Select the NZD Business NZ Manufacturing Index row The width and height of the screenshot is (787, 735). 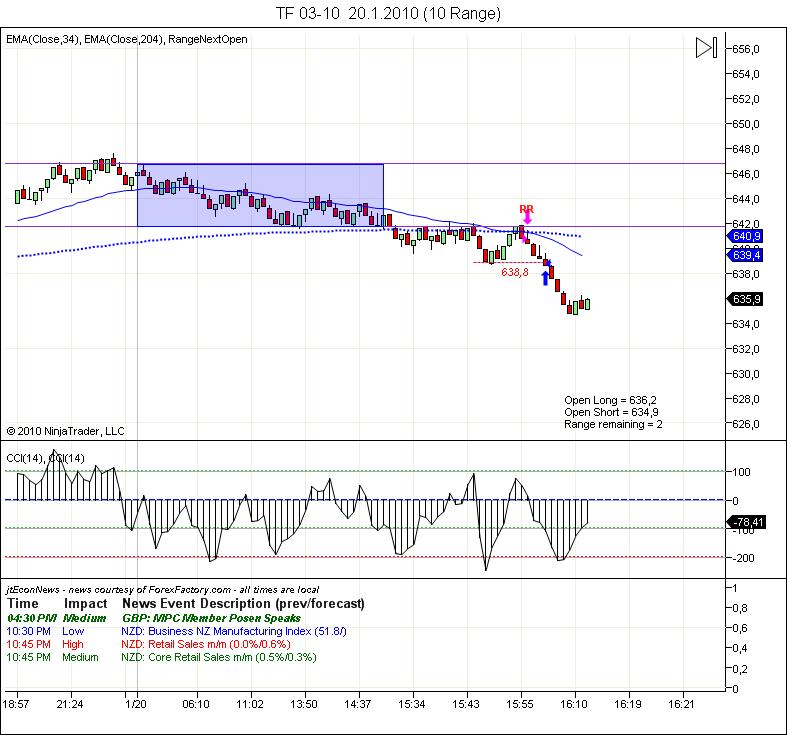(176, 631)
